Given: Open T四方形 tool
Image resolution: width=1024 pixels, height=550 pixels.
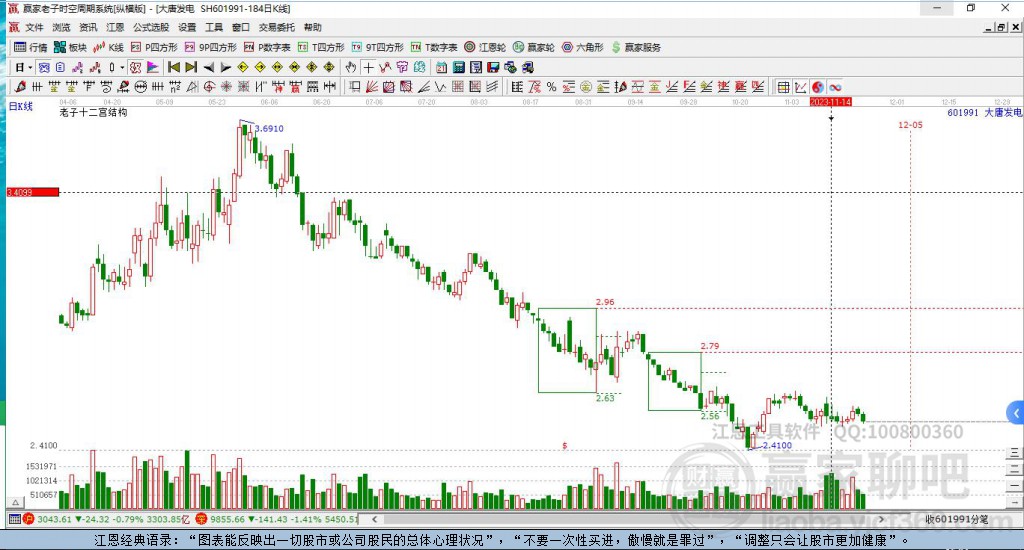Looking at the screenshot, I should coord(321,47).
